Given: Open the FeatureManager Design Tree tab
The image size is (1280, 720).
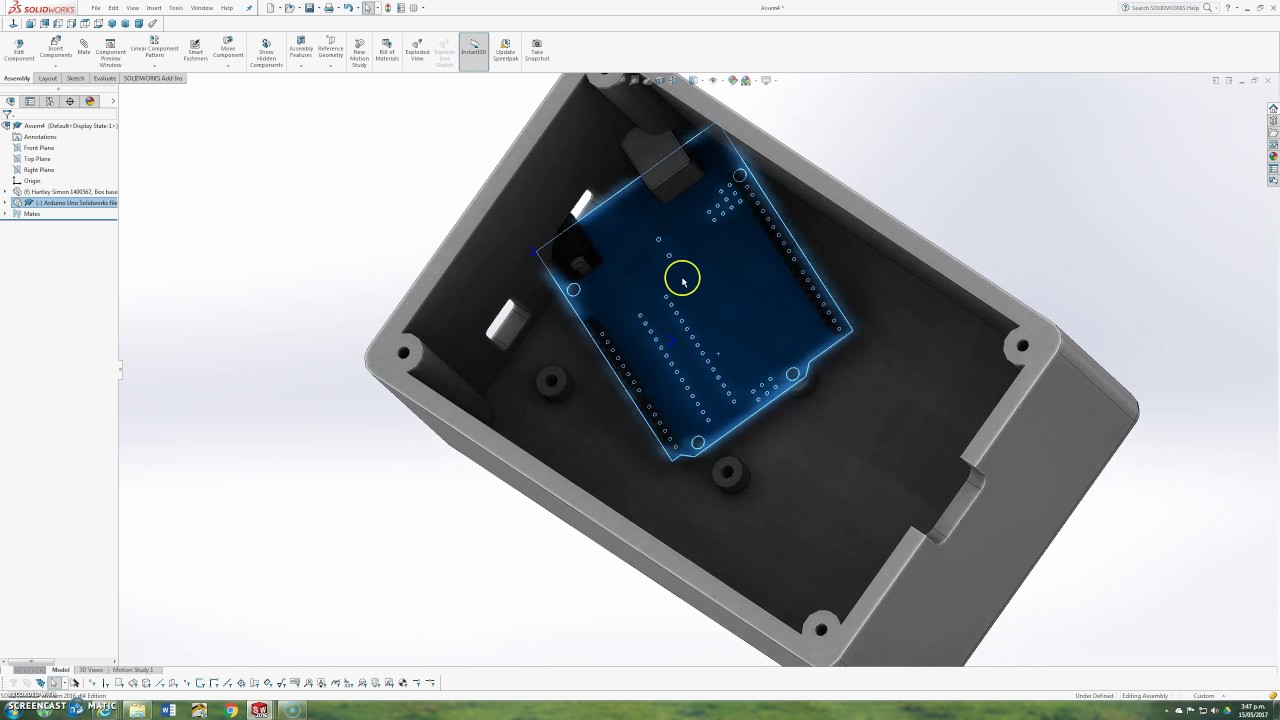Looking at the screenshot, I should 10,101.
